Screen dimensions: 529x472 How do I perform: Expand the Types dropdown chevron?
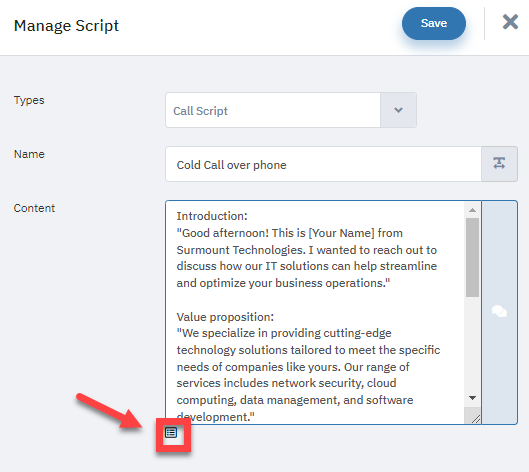click(x=398, y=110)
